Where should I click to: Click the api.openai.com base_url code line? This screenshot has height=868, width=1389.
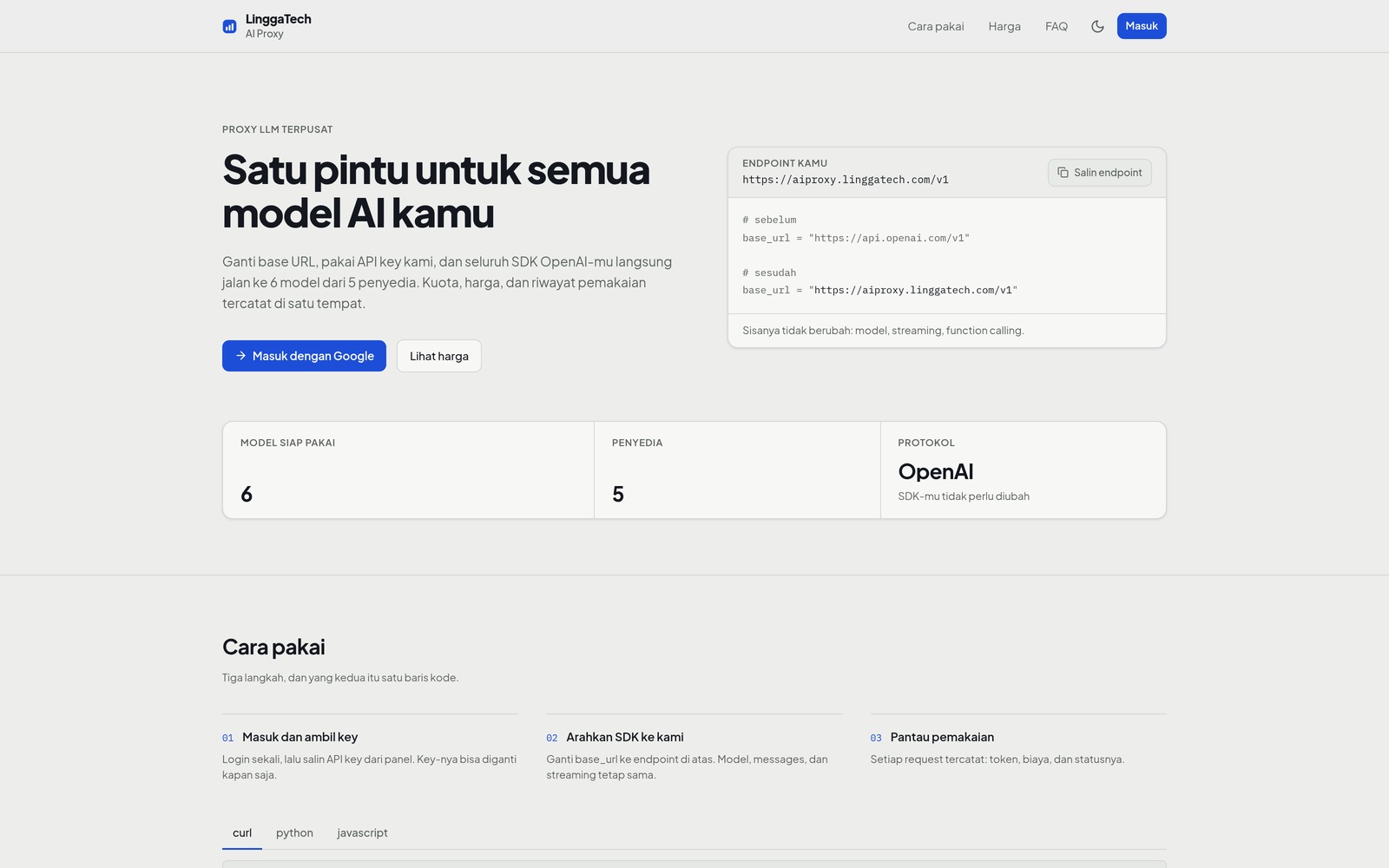click(x=856, y=238)
